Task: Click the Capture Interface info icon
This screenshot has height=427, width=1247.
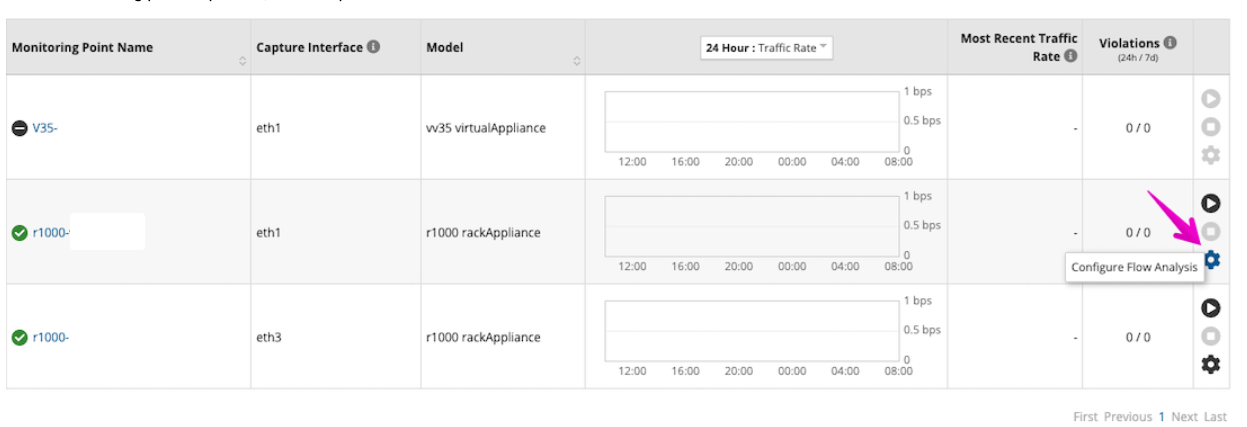Action: 373,47
